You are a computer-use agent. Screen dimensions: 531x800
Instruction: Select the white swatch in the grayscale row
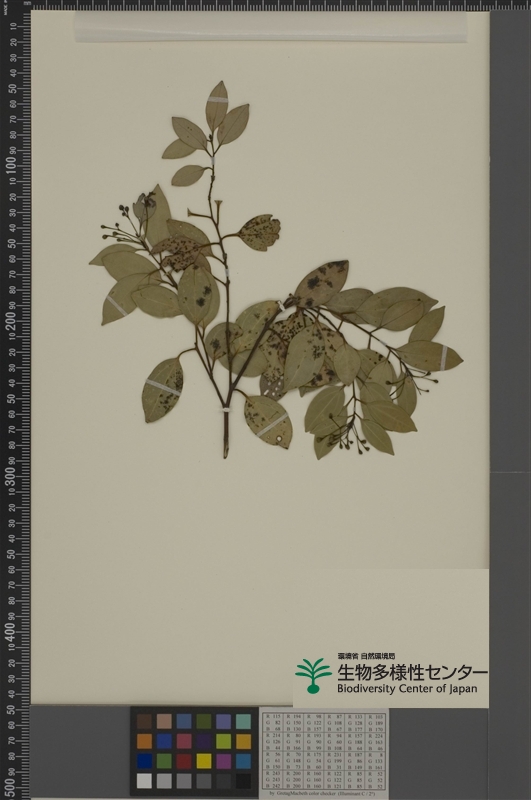point(144,781)
